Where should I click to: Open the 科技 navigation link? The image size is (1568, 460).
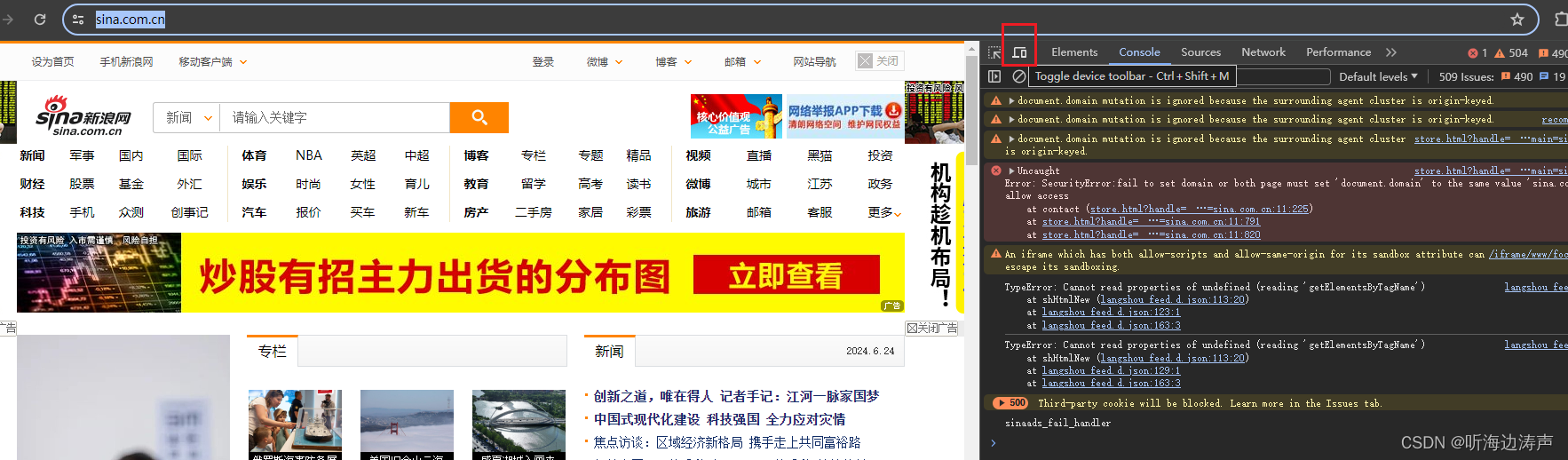tap(32, 212)
